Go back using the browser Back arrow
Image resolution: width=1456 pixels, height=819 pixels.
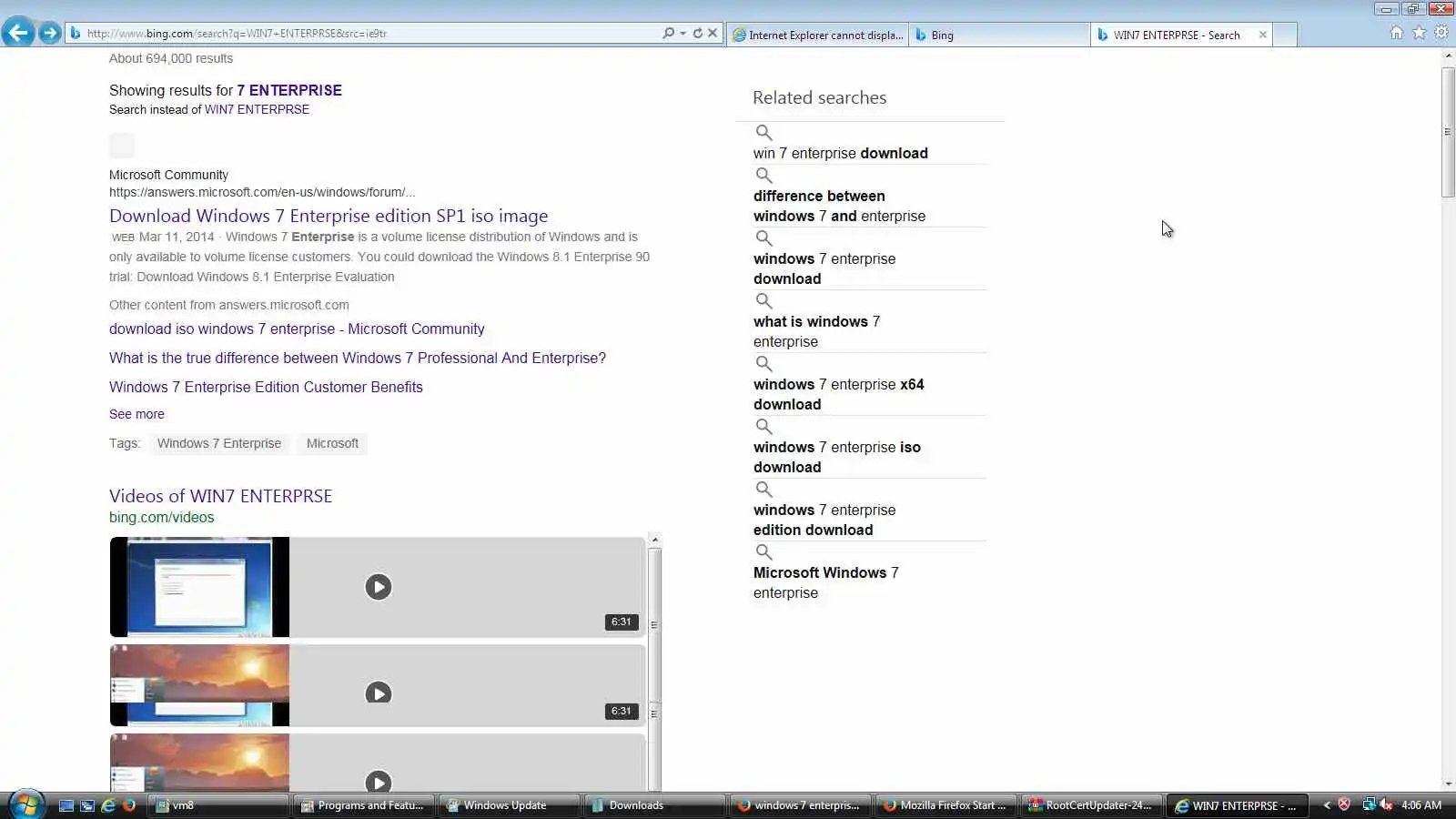tap(17, 33)
